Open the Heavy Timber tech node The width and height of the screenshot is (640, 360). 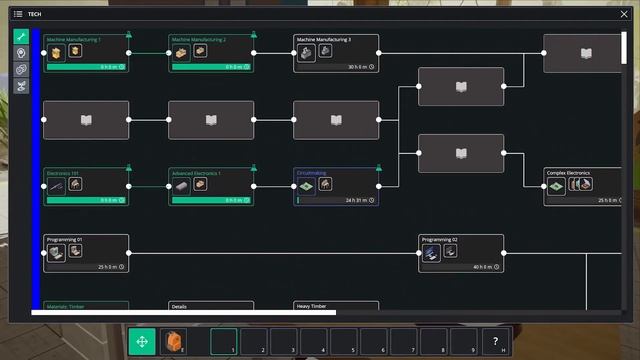(x=336, y=306)
